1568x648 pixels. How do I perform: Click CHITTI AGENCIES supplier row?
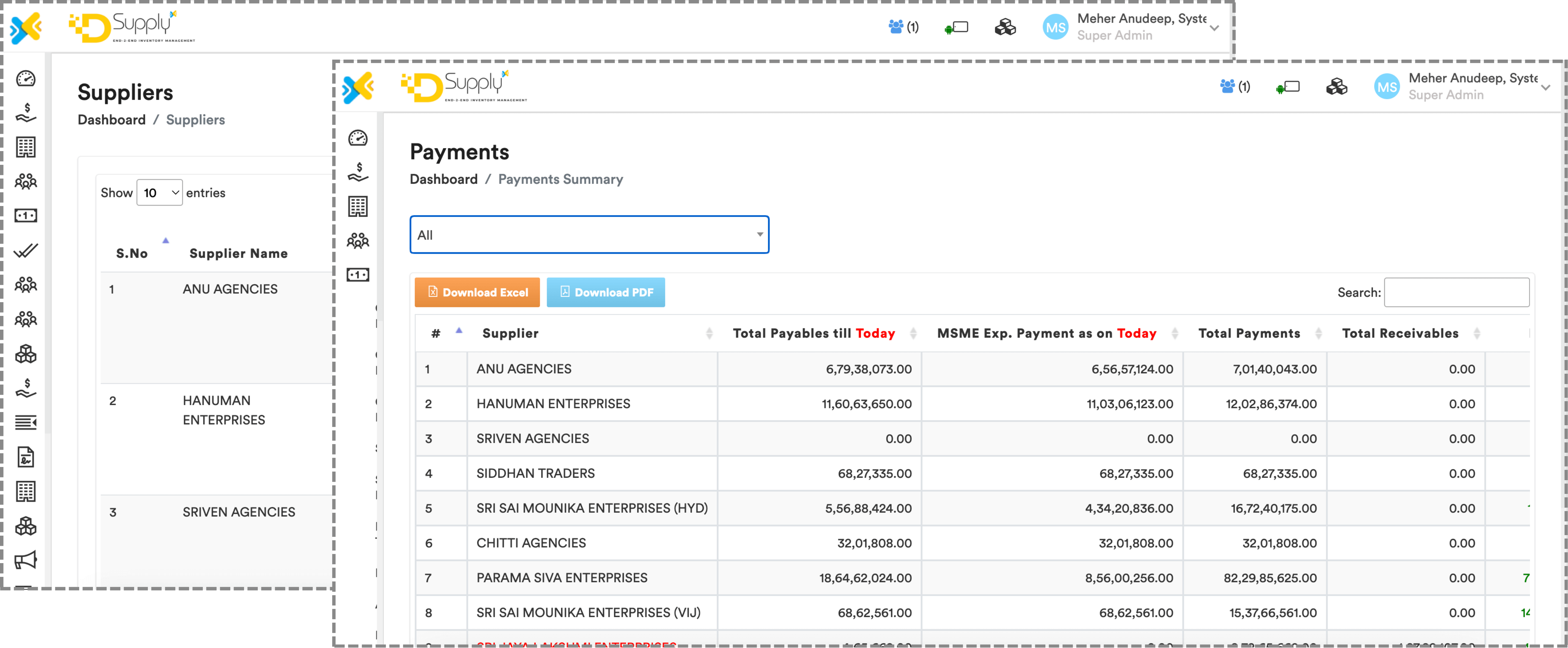click(973, 543)
